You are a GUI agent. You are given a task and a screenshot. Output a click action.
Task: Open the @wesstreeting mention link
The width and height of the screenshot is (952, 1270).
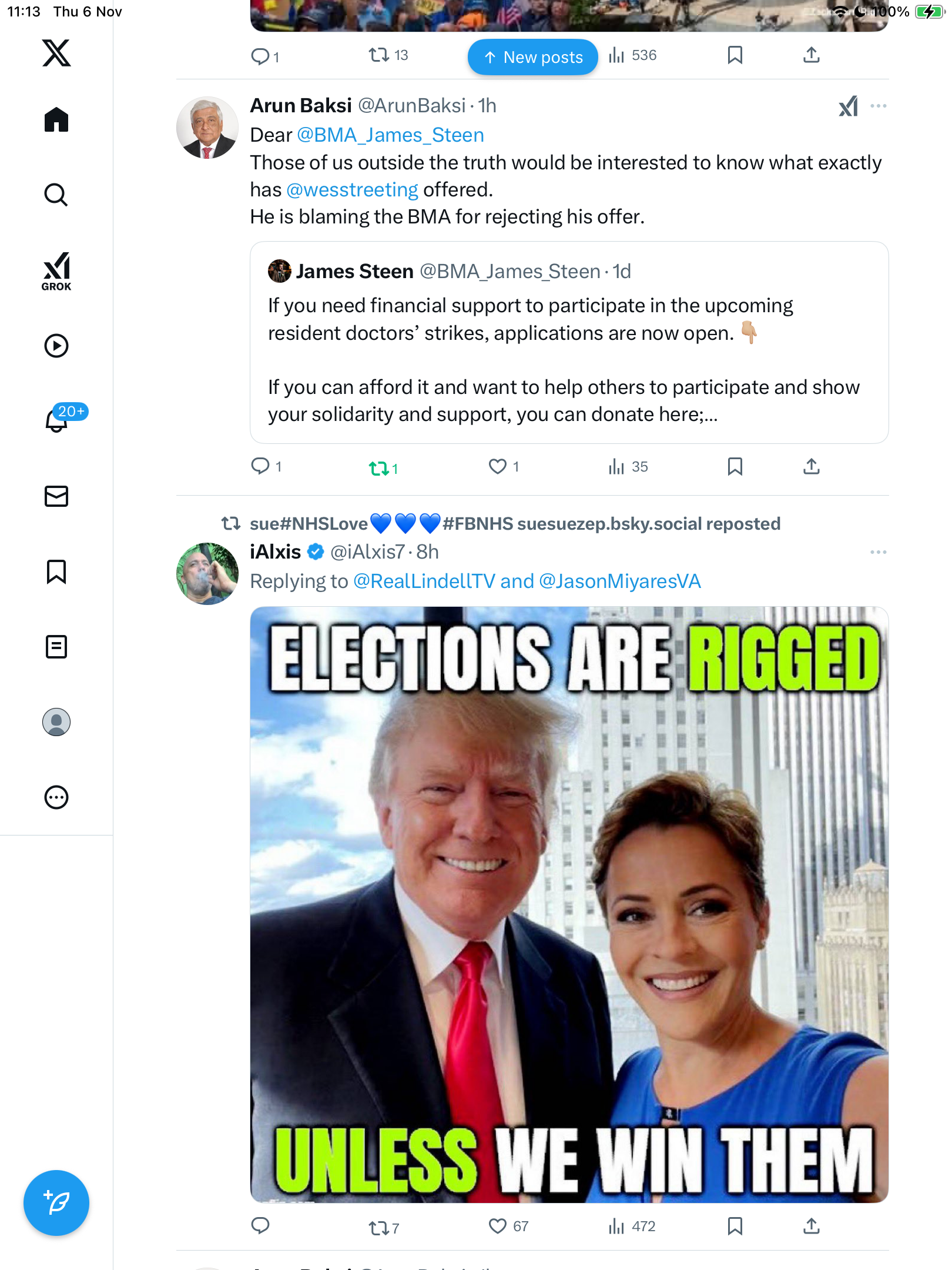tap(352, 190)
